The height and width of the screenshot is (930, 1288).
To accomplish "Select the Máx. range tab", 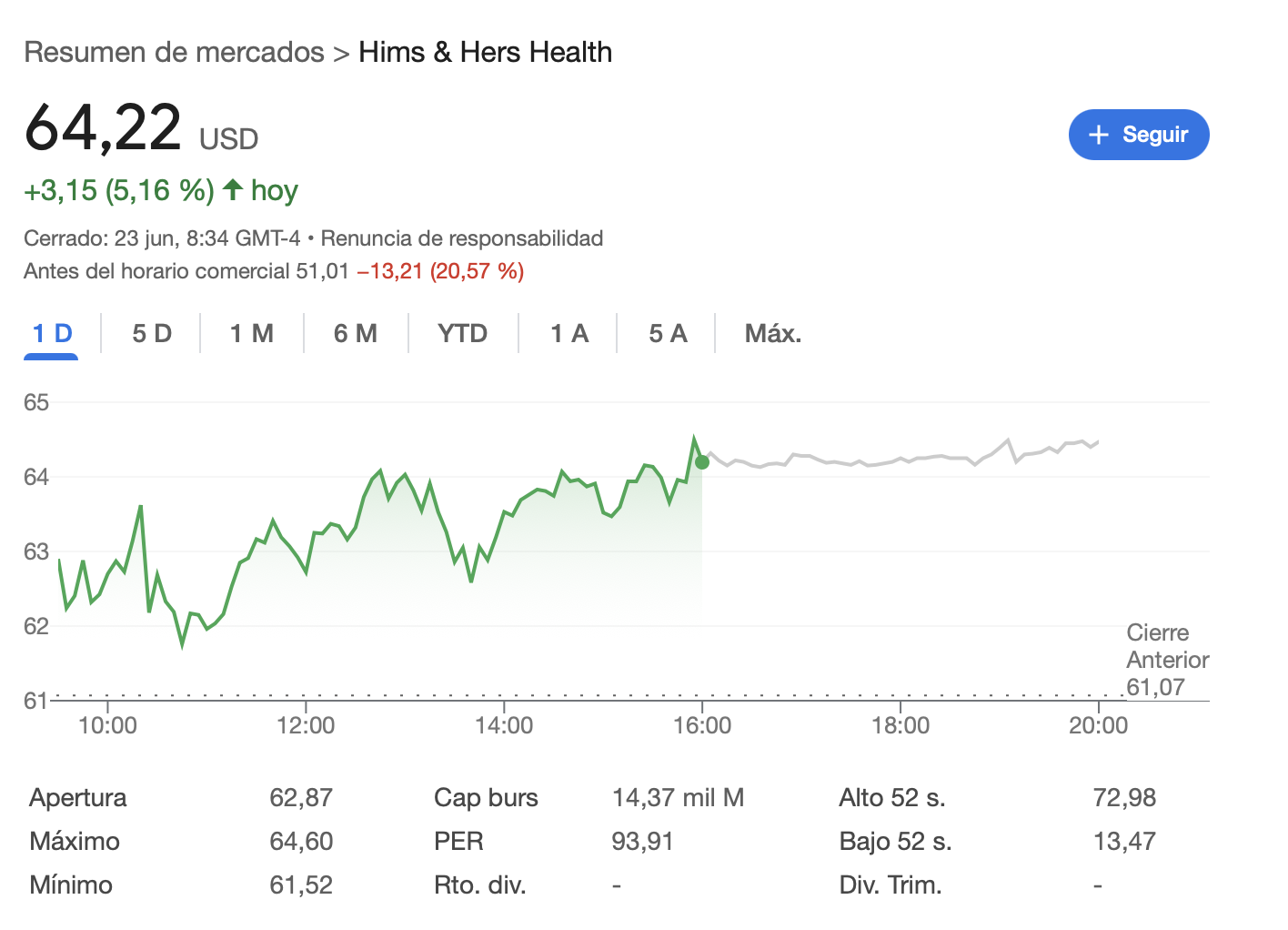I will [773, 334].
